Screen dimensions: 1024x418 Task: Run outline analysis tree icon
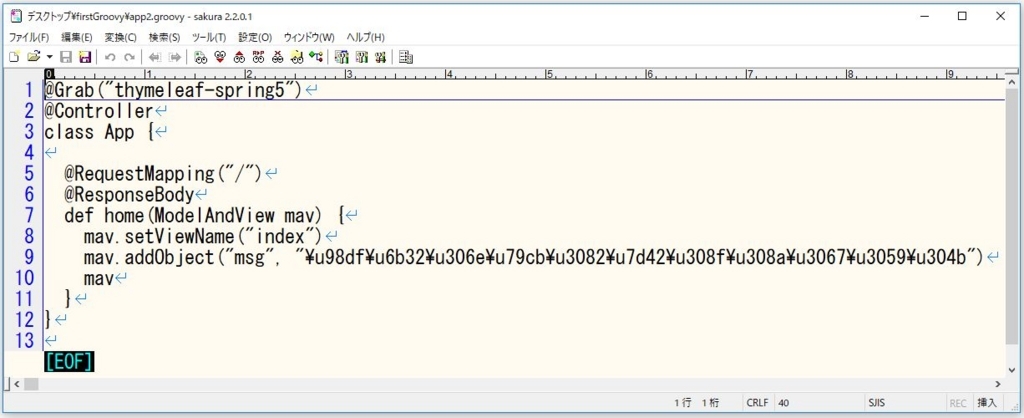click(x=316, y=57)
